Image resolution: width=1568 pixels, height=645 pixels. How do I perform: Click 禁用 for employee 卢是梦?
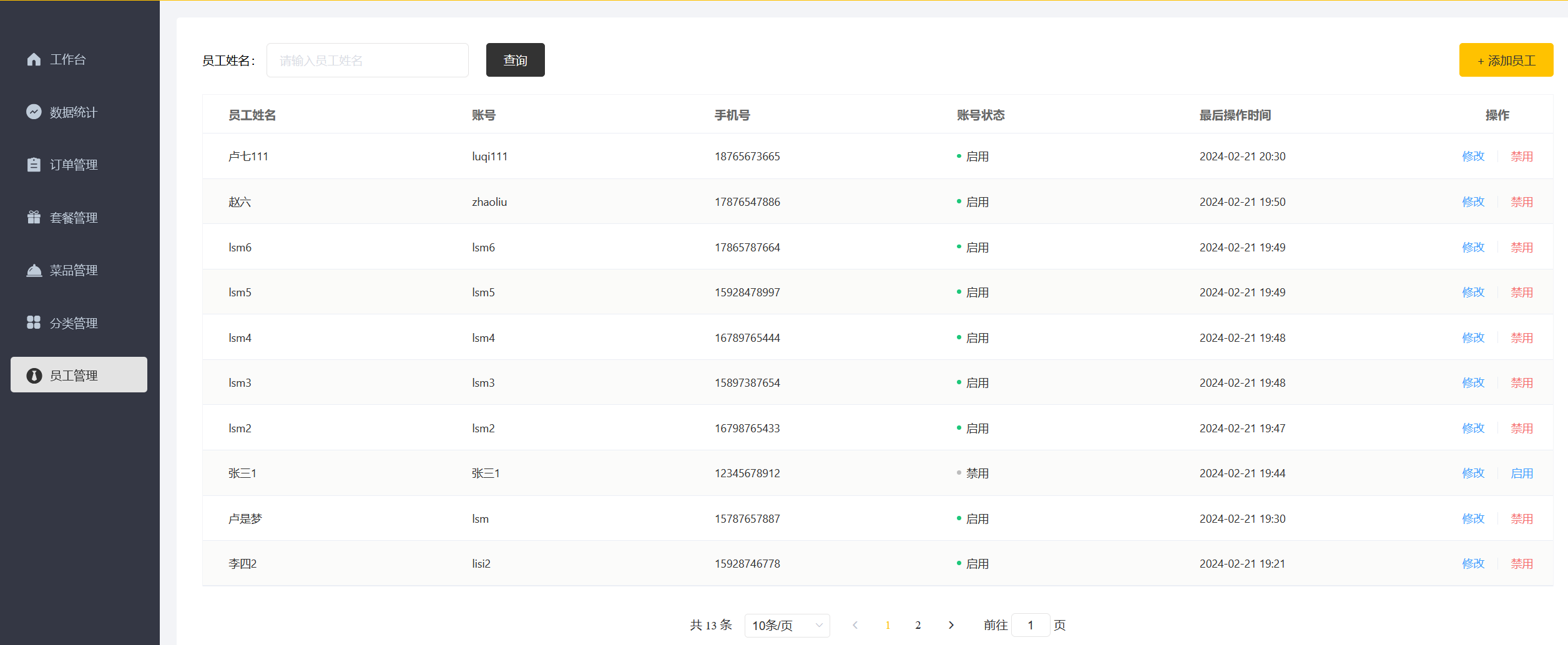(1522, 519)
